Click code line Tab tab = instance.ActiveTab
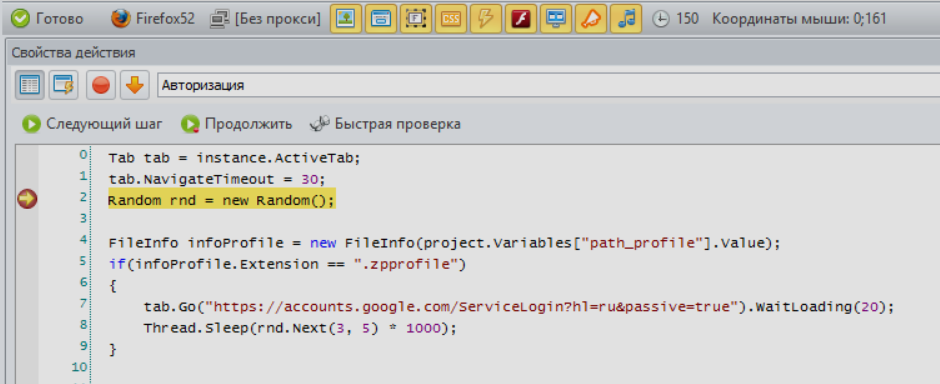This screenshot has width=940, height=384. pyautogui.click(x=234, y=158)
